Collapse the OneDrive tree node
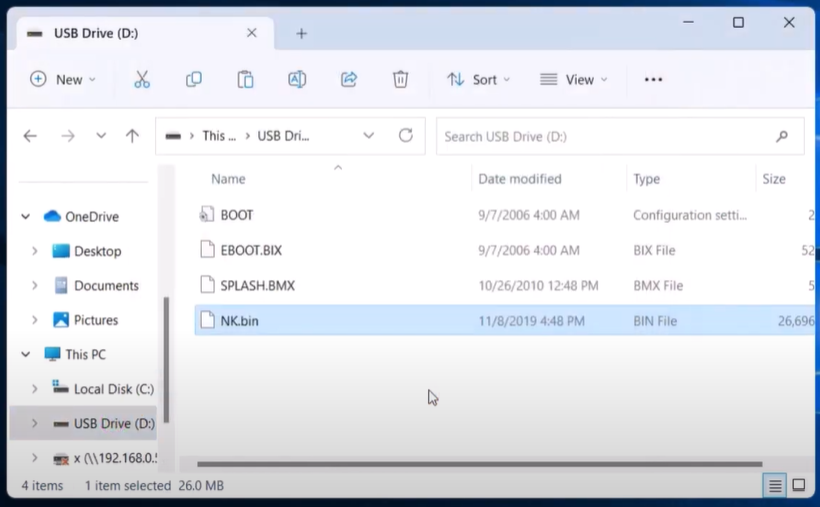820x507 pixels. click(29, 217)
